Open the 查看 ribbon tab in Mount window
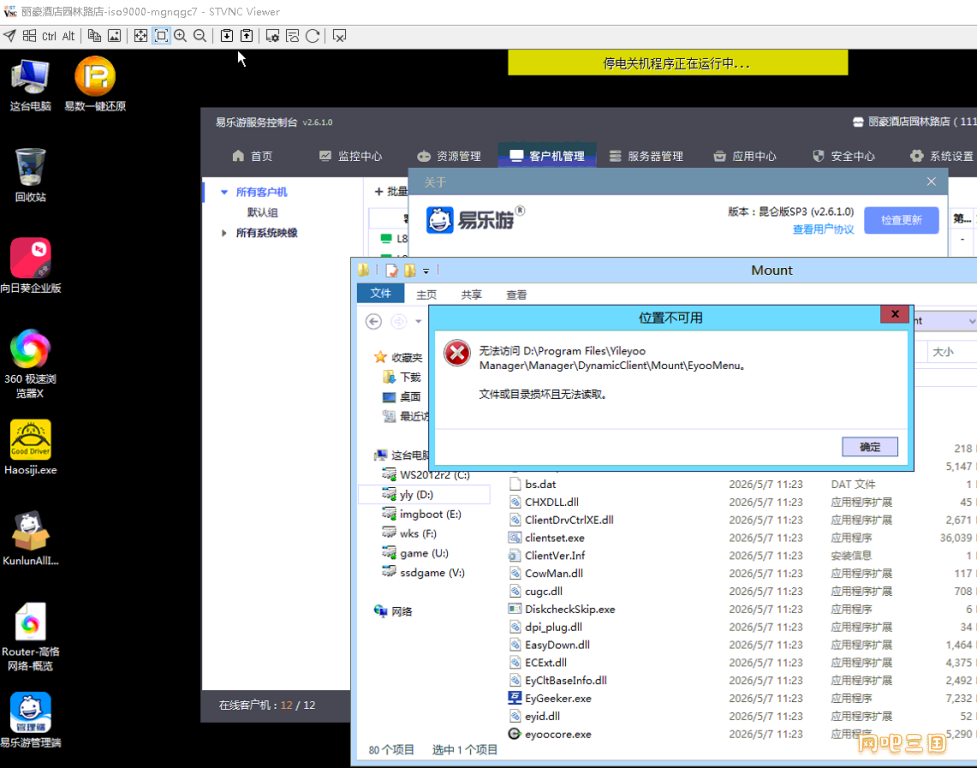 tap(516, 295)
